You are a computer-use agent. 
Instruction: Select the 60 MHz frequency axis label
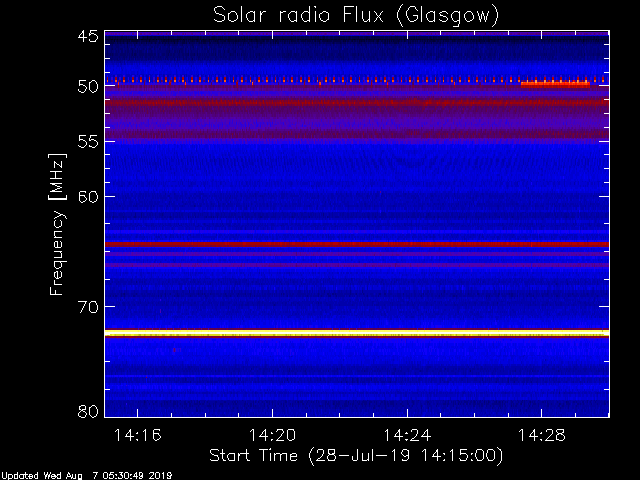[x=88, y=197]
